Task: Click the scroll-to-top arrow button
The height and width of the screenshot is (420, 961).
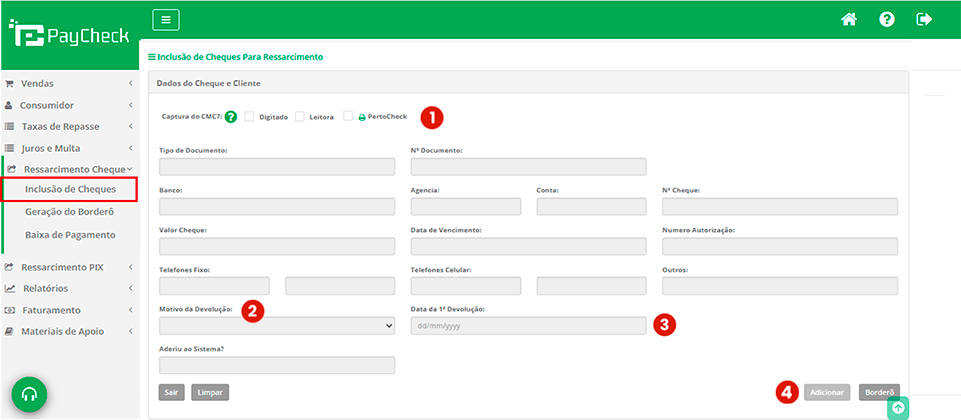Action: click(x=898, y=407)
